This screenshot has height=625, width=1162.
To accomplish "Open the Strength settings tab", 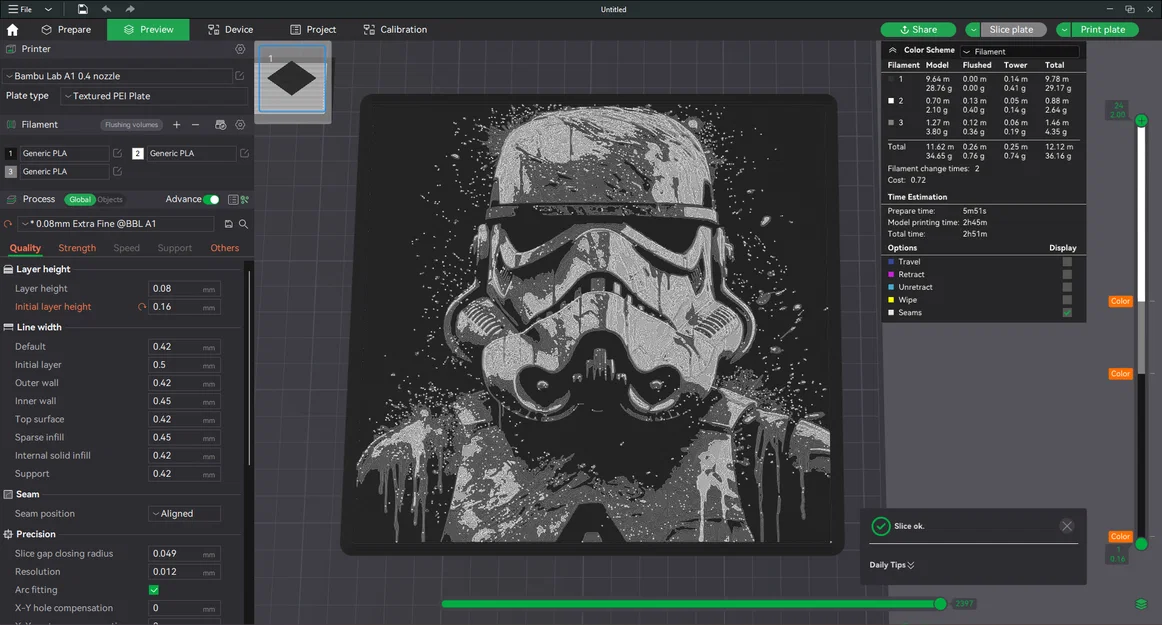I will click(x=76, y=247).
